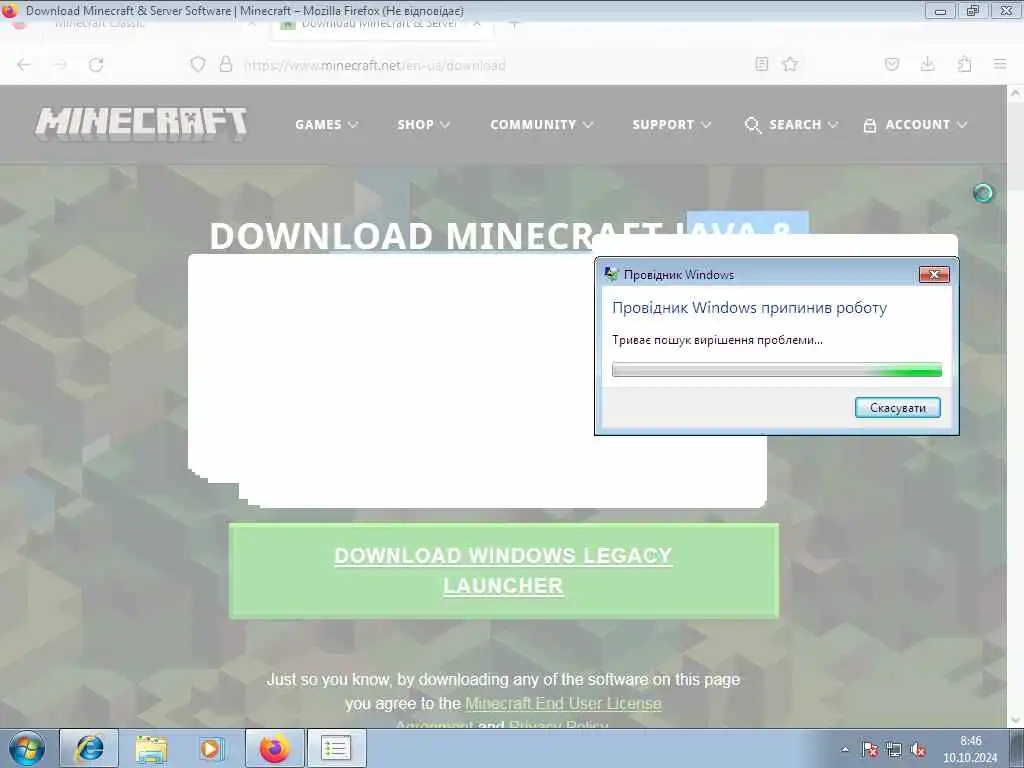Screen dimensions: 1024x768
Task: Open Firefox downloads panel icon
Action: [927, 64]
